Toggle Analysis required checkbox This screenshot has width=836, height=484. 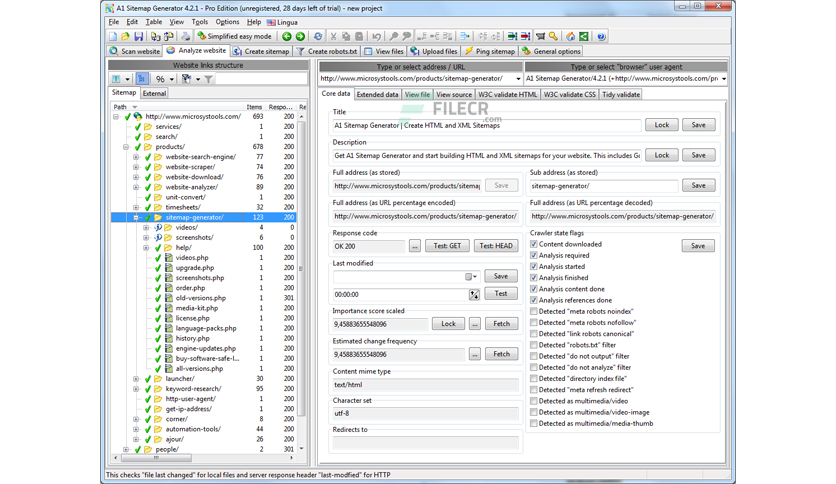[x=534, y=255]
